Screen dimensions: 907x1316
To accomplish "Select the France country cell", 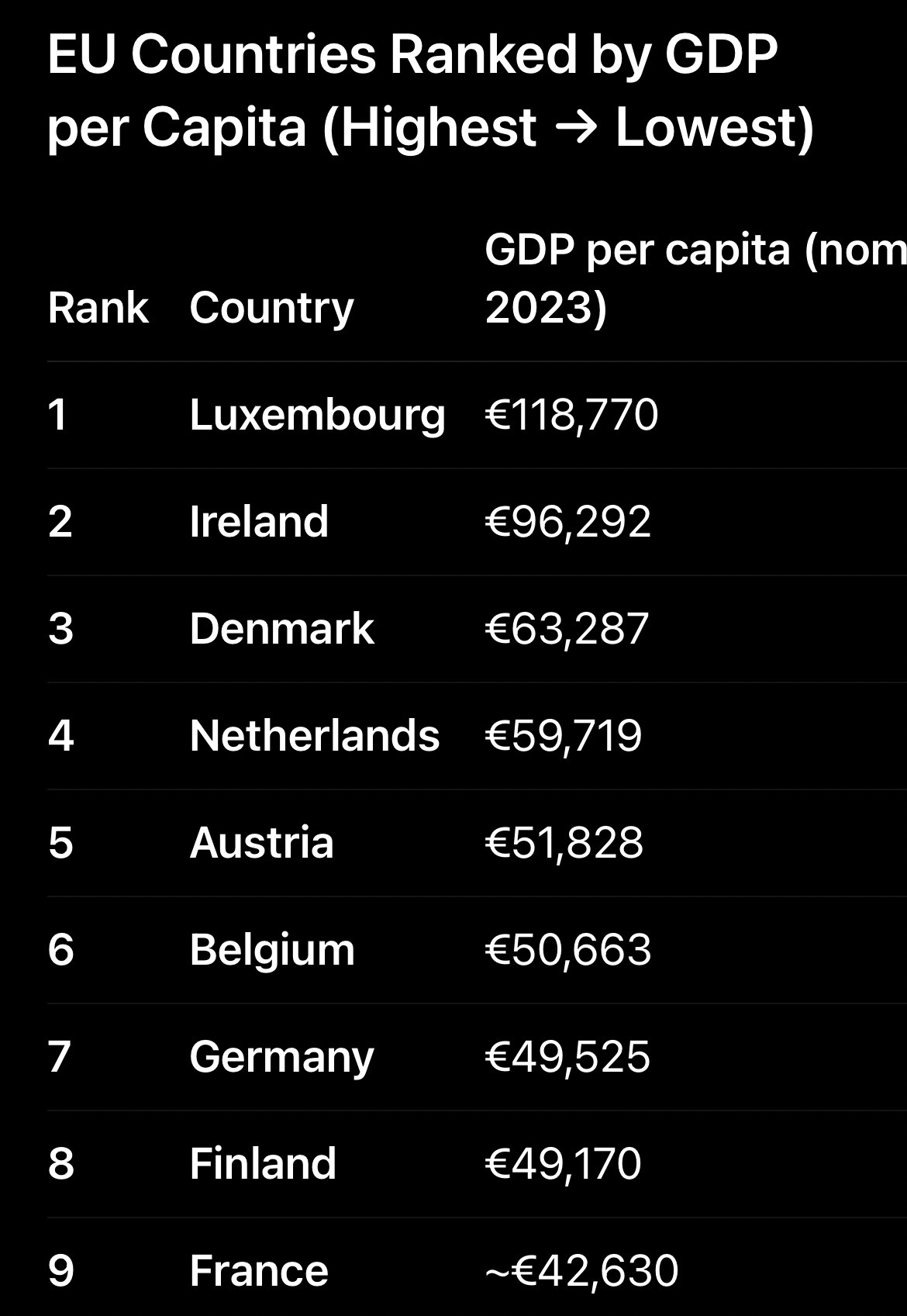I will click(x=259, y=1271).
